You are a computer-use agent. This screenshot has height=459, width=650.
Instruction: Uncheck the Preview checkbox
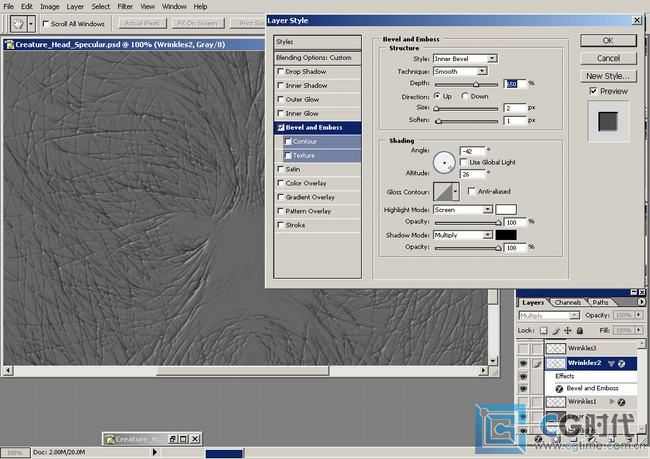click(x=593, y=91)
